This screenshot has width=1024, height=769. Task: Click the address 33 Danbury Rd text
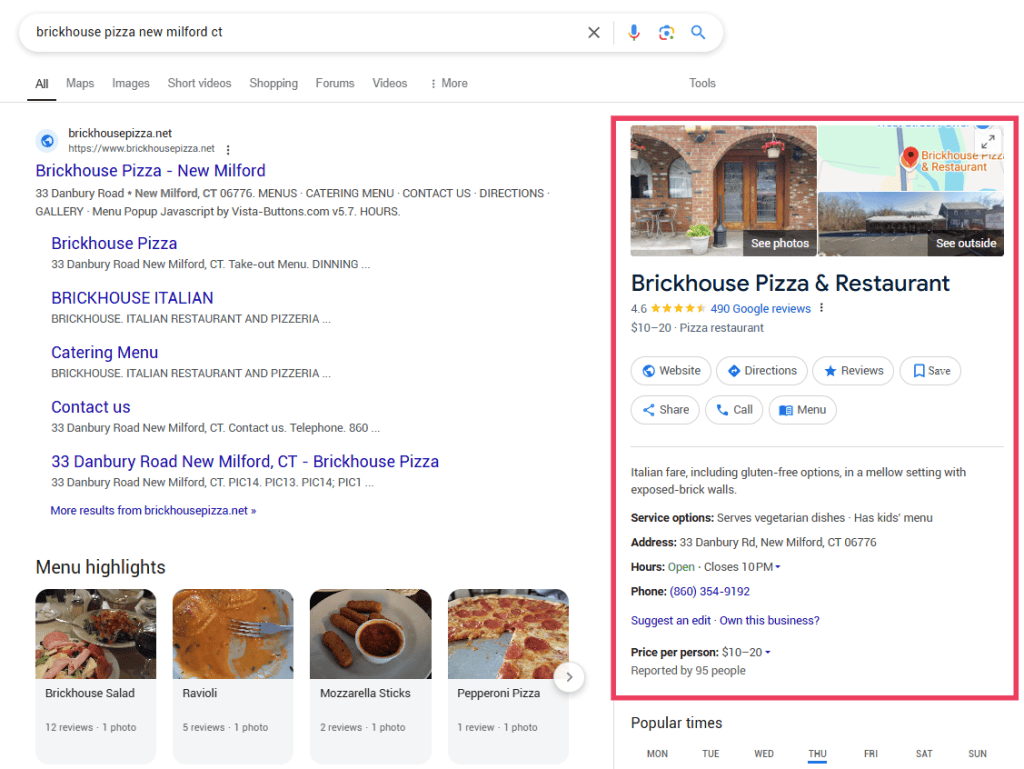pyautogui.click(x=778, y=542)
